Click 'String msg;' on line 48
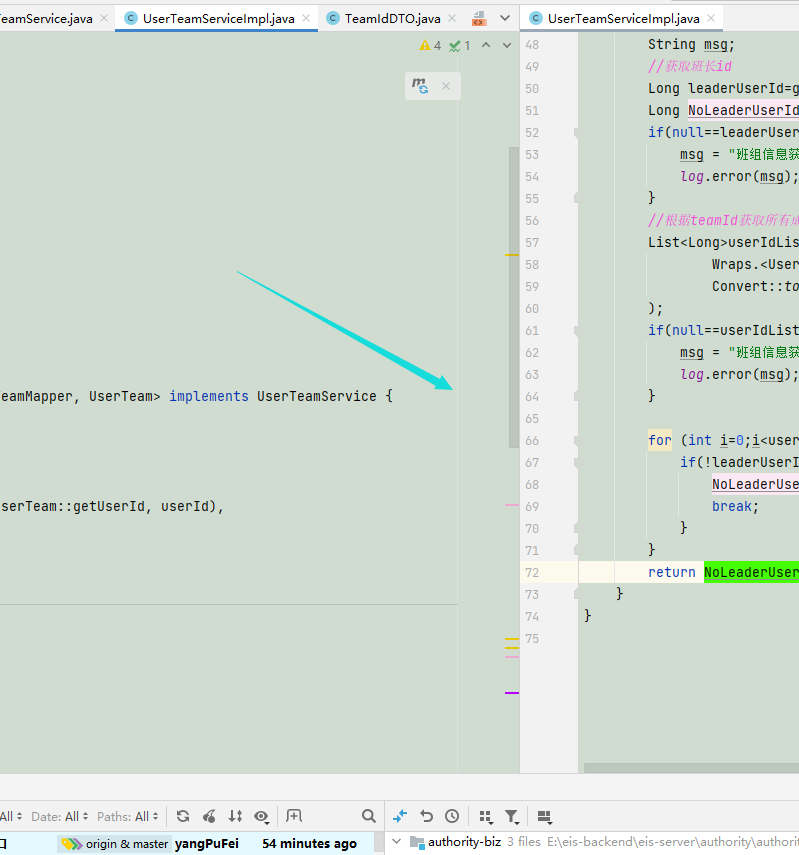799x855 pixels. click(692, 45)
